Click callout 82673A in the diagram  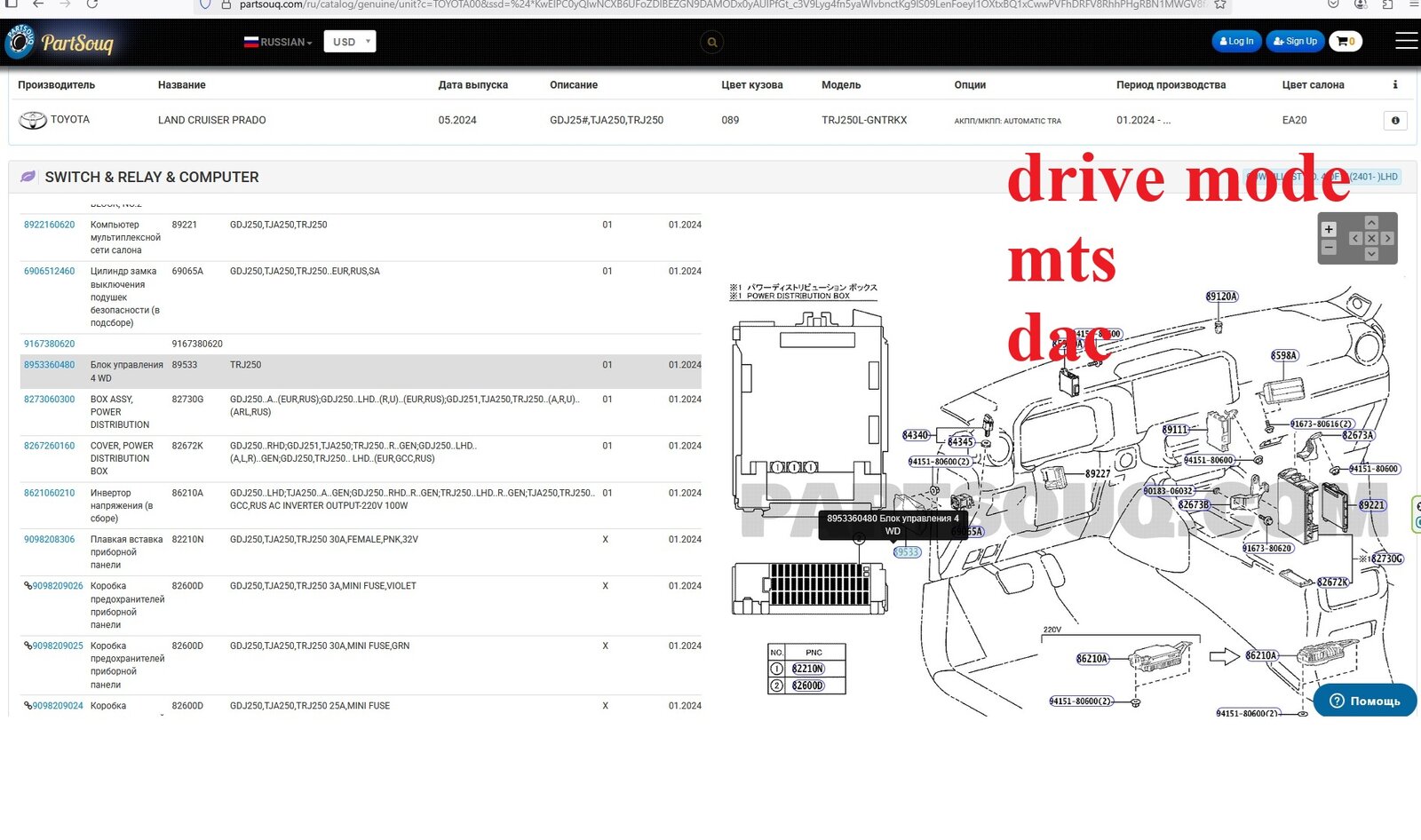[x=1358, y=435]
